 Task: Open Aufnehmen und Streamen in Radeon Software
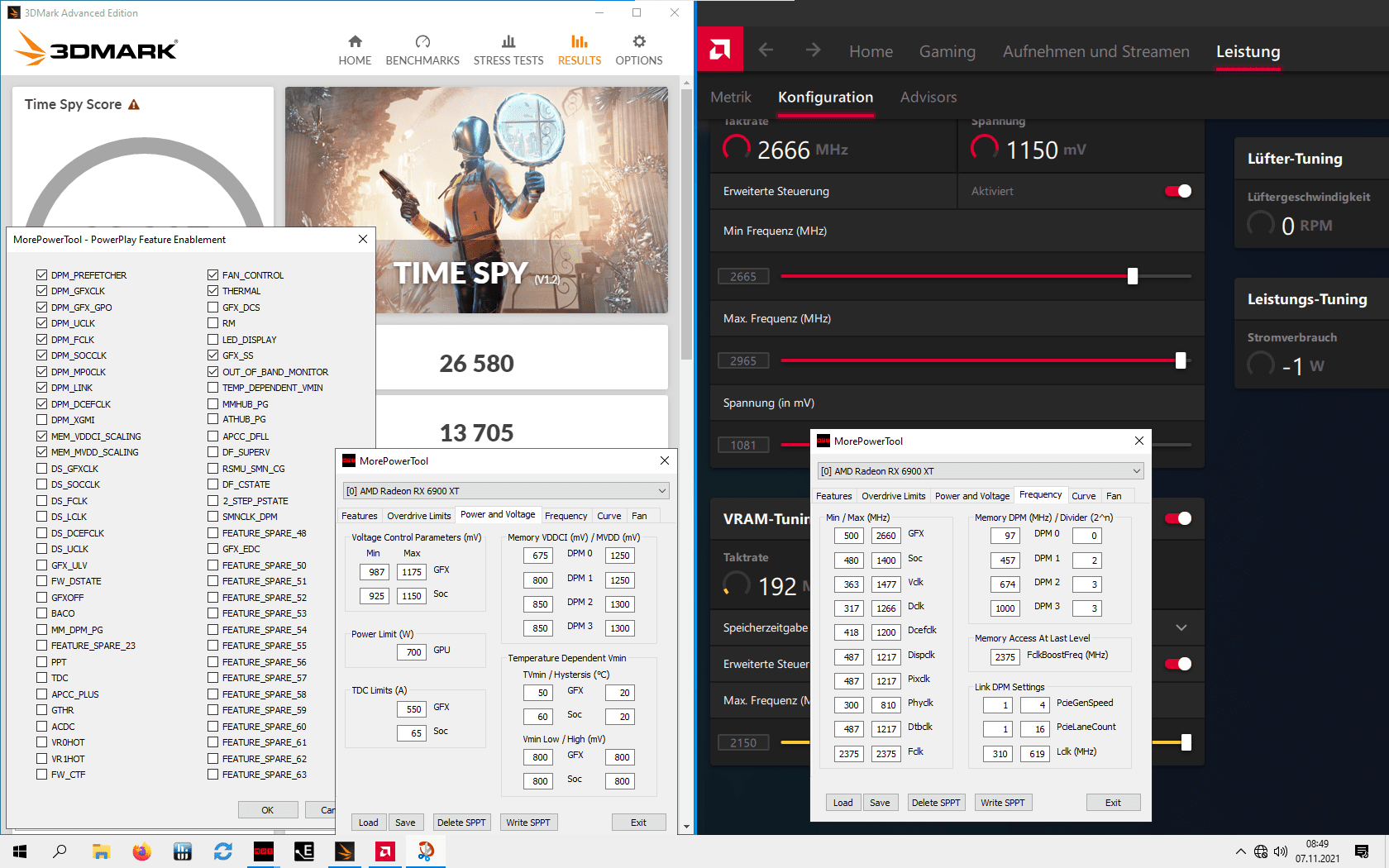pyautogui.click(x=1096, y=51)
